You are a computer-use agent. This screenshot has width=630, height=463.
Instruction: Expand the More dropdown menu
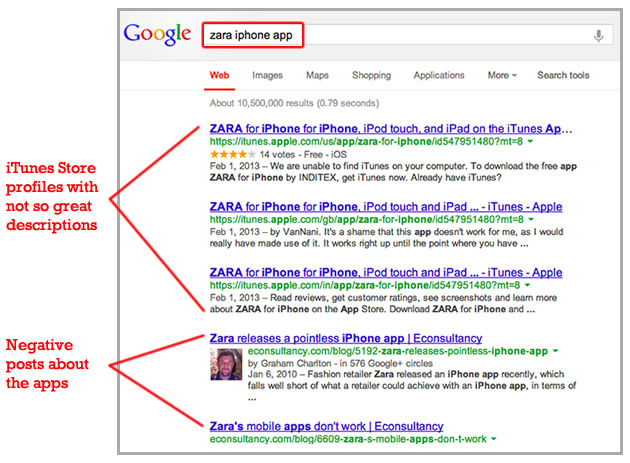502,75
